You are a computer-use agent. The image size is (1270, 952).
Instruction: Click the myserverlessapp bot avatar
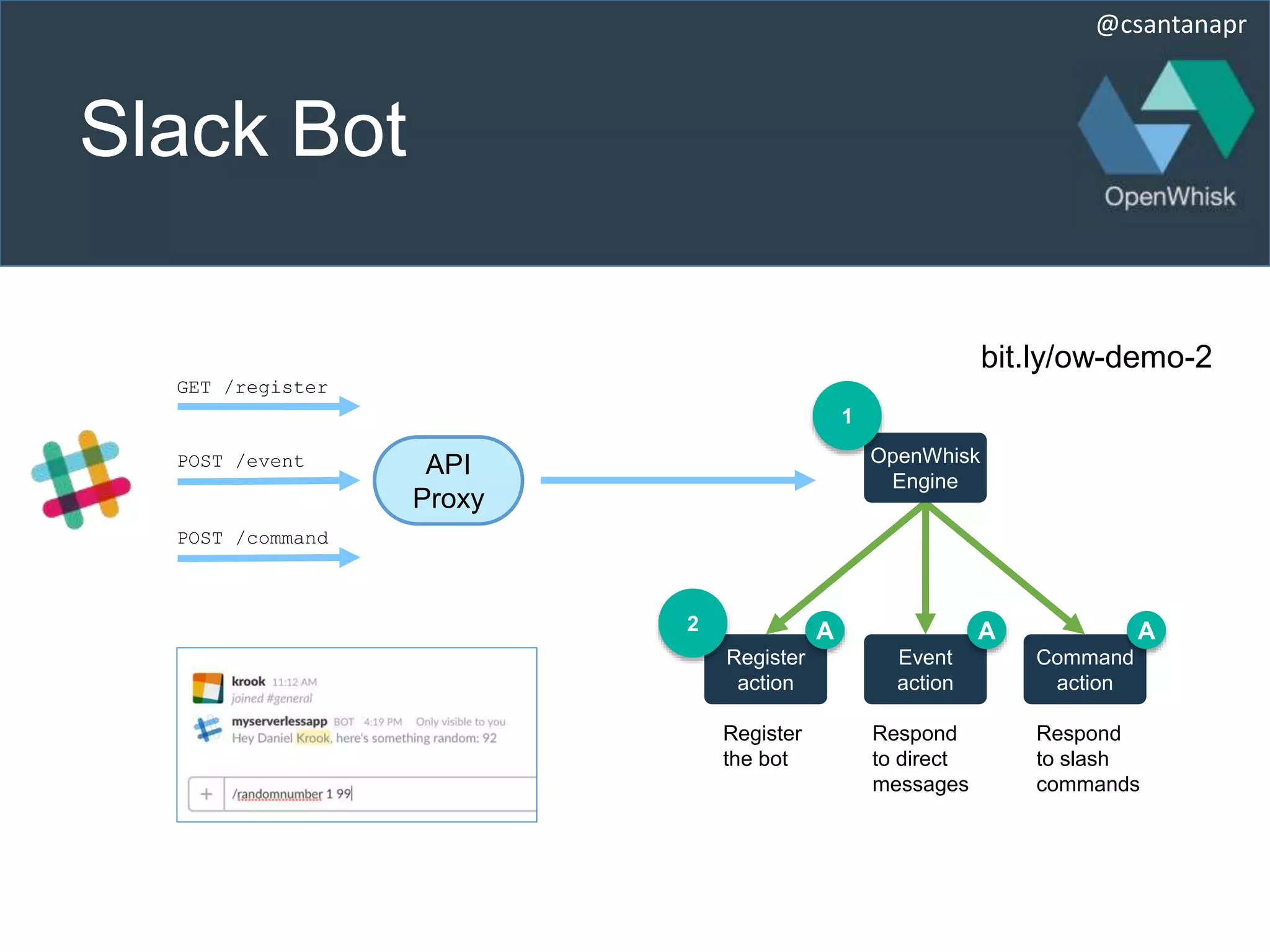208,729
